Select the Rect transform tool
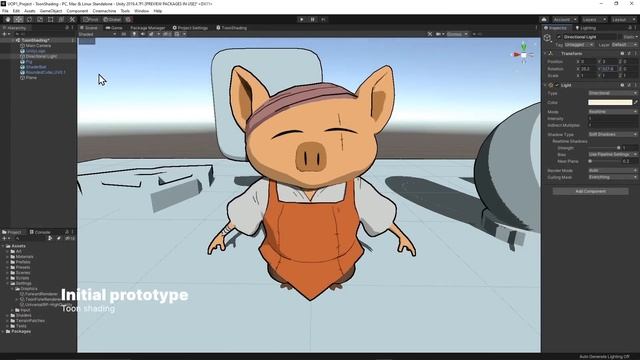The width and height of the screenshot is (640, 360). pyautogui.click(x=51, y=19)
